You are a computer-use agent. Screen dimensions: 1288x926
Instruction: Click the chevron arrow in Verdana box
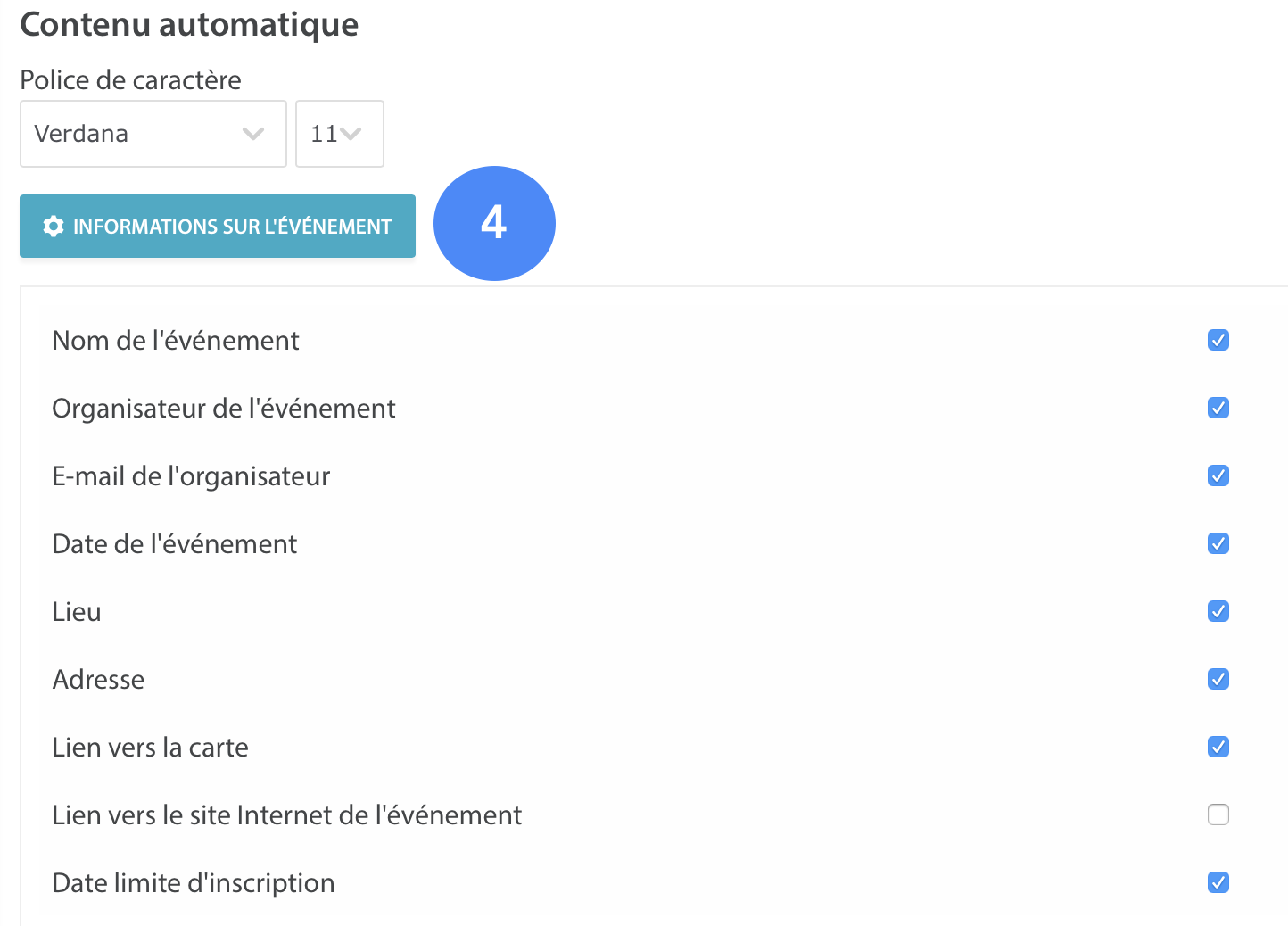[x=253, y=134]
